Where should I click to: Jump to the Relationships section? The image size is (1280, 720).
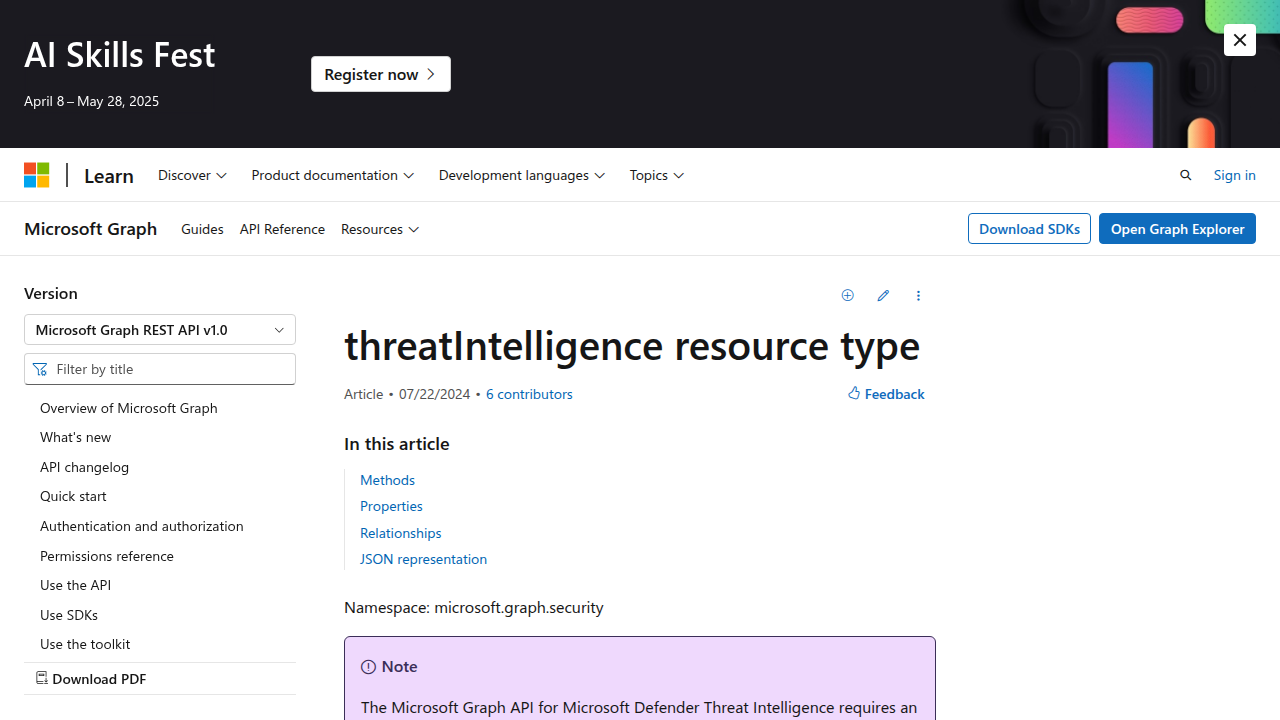400,533
